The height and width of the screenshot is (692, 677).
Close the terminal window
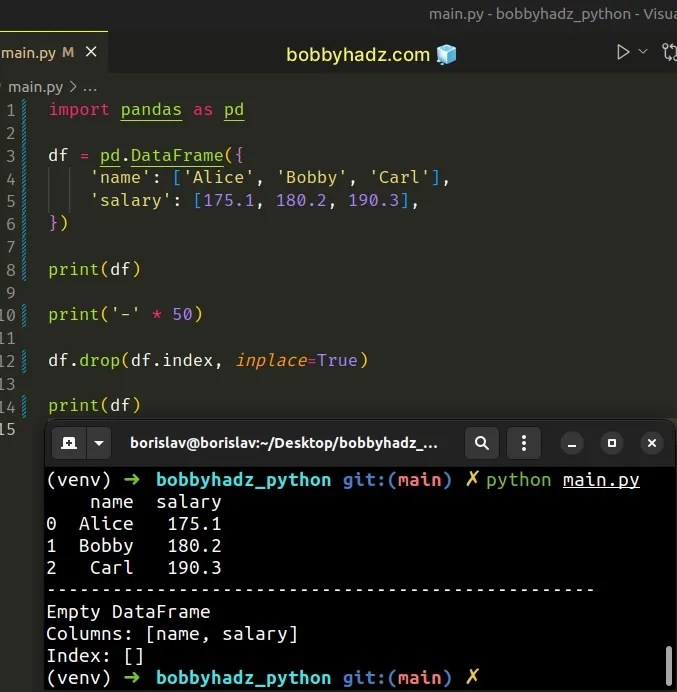click(x=651, y=443)
